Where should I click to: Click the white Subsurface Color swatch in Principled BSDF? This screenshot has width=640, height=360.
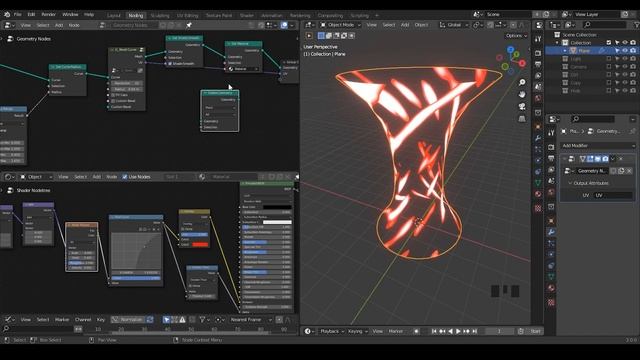pos(277,222)
